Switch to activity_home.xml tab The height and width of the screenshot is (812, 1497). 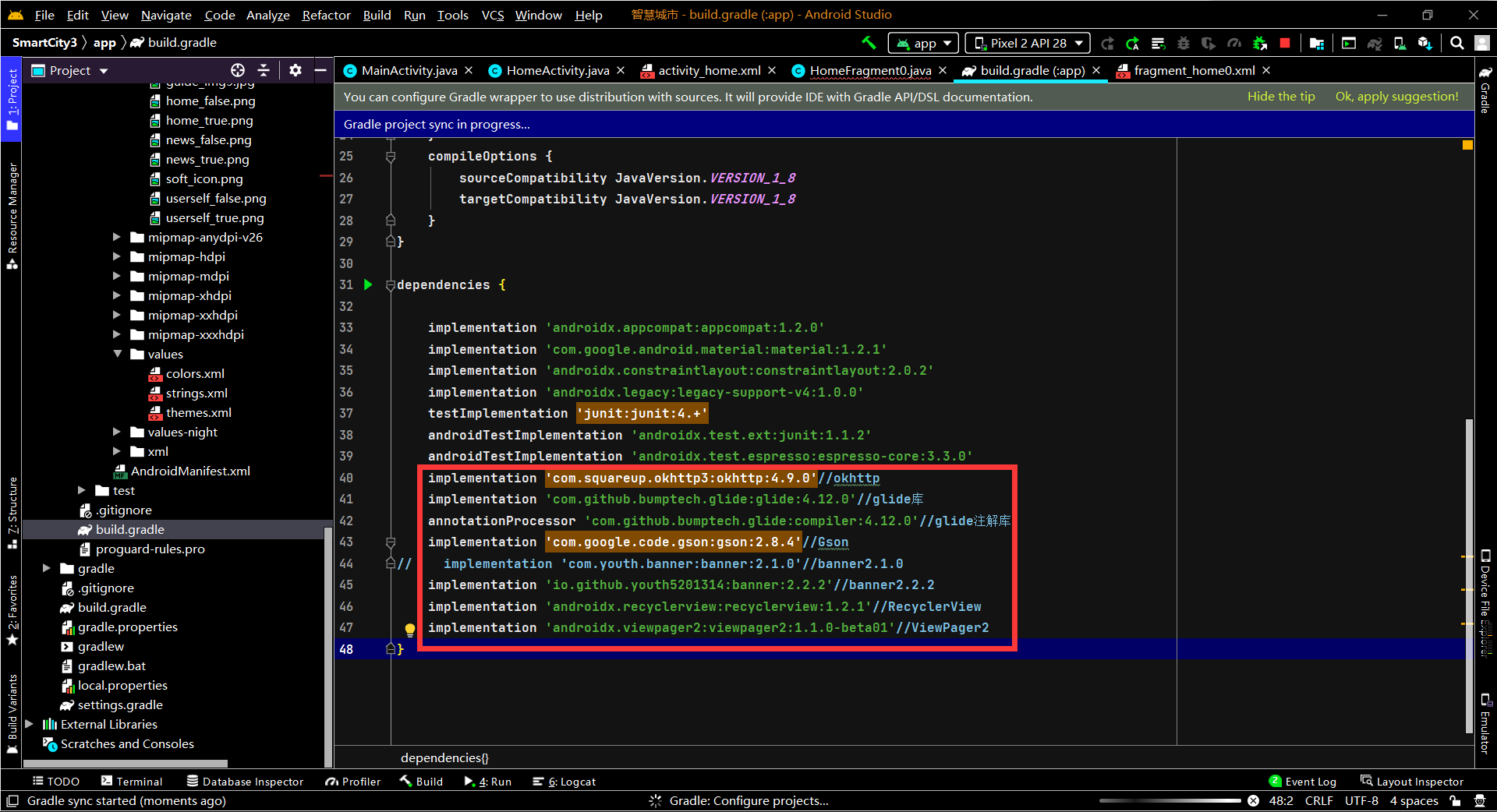(x=709, y=70)
